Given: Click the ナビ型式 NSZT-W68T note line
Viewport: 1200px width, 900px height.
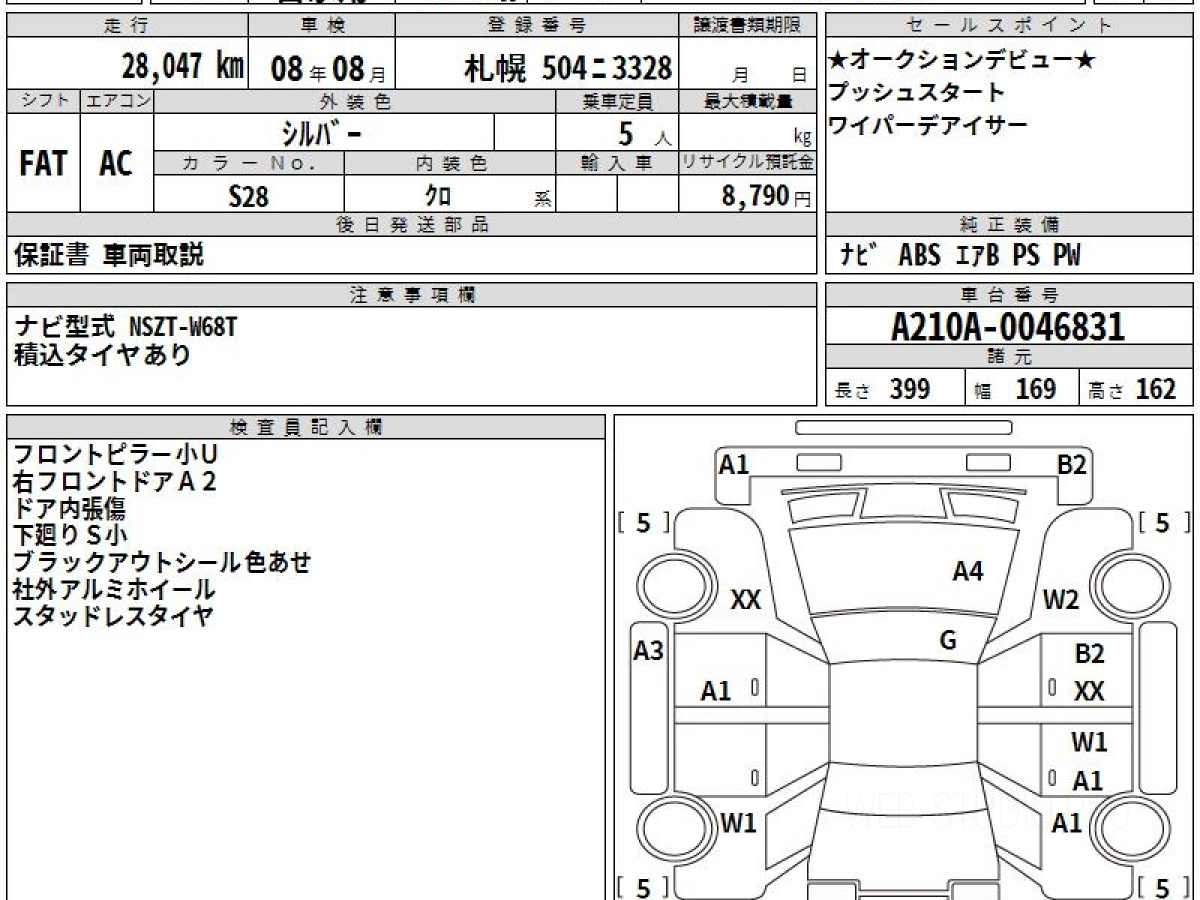Looking at the screenshot, I should [127, 326].
